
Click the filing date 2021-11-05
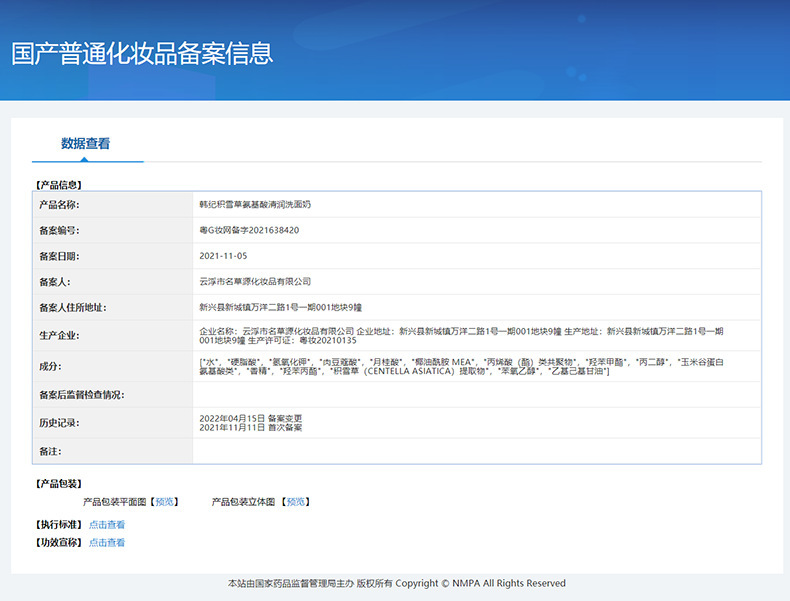coord(222,256)
